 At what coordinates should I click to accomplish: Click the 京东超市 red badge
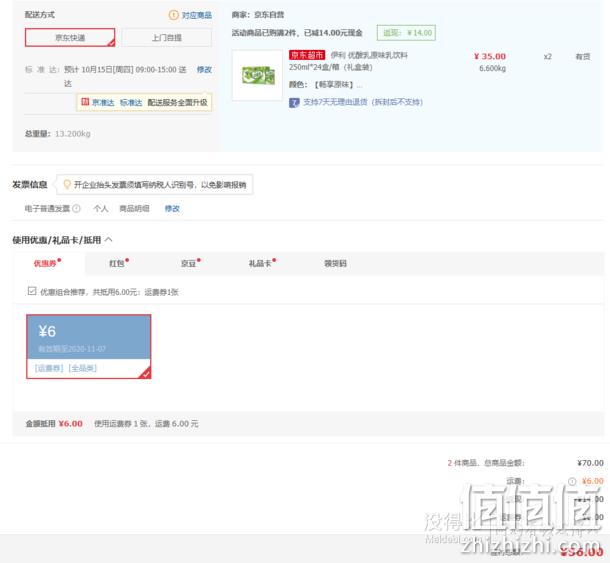pos(307,55)
